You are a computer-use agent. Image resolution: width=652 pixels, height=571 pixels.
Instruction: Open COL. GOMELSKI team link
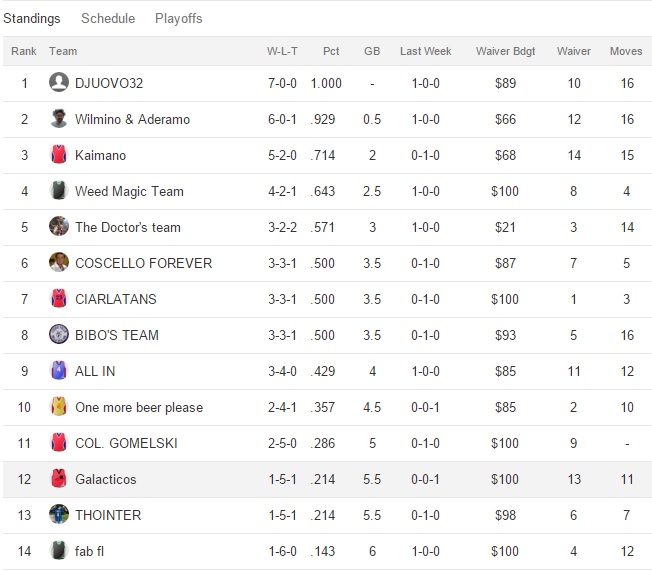coord(126,443)
